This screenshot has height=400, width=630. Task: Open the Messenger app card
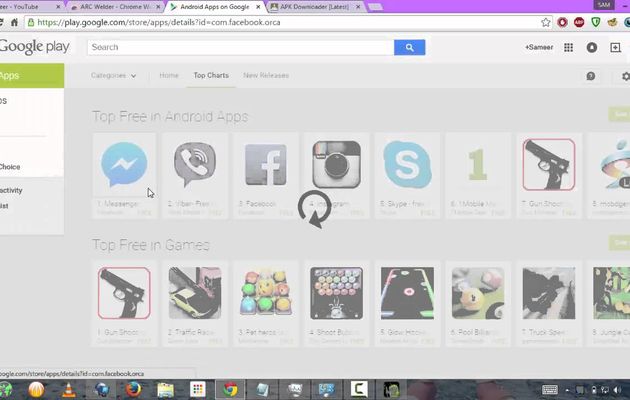(124, 176)
